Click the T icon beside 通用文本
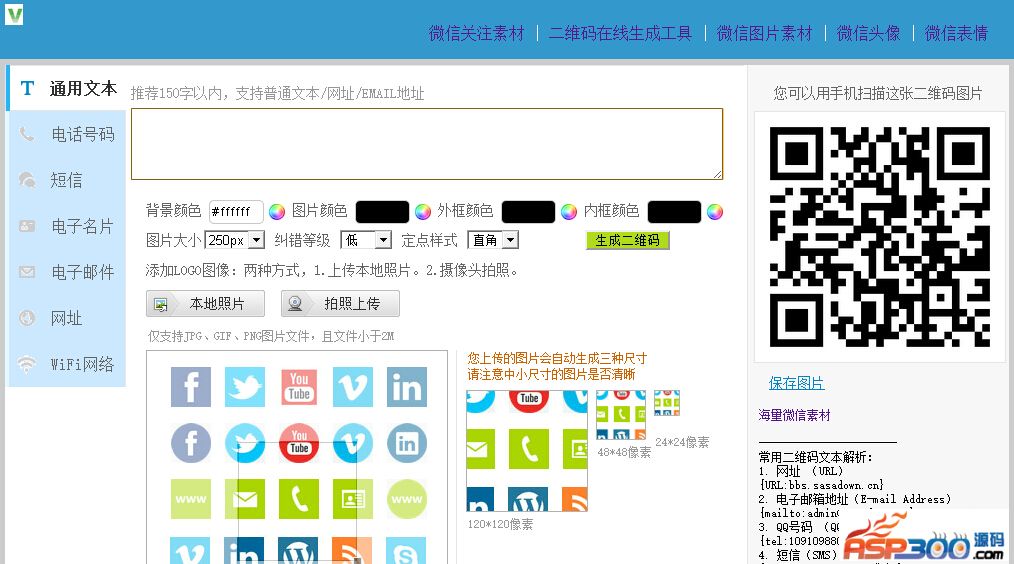 pyautogui.click(x=27, y=88)
